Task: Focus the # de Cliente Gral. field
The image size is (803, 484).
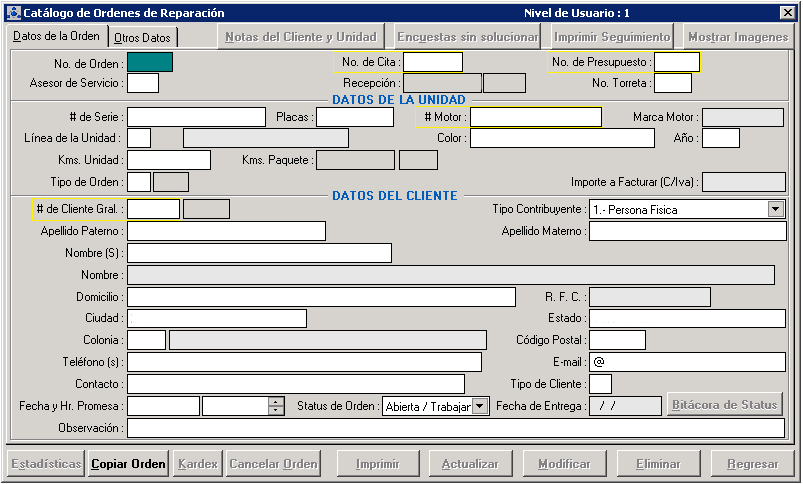Action: (153, 209)
